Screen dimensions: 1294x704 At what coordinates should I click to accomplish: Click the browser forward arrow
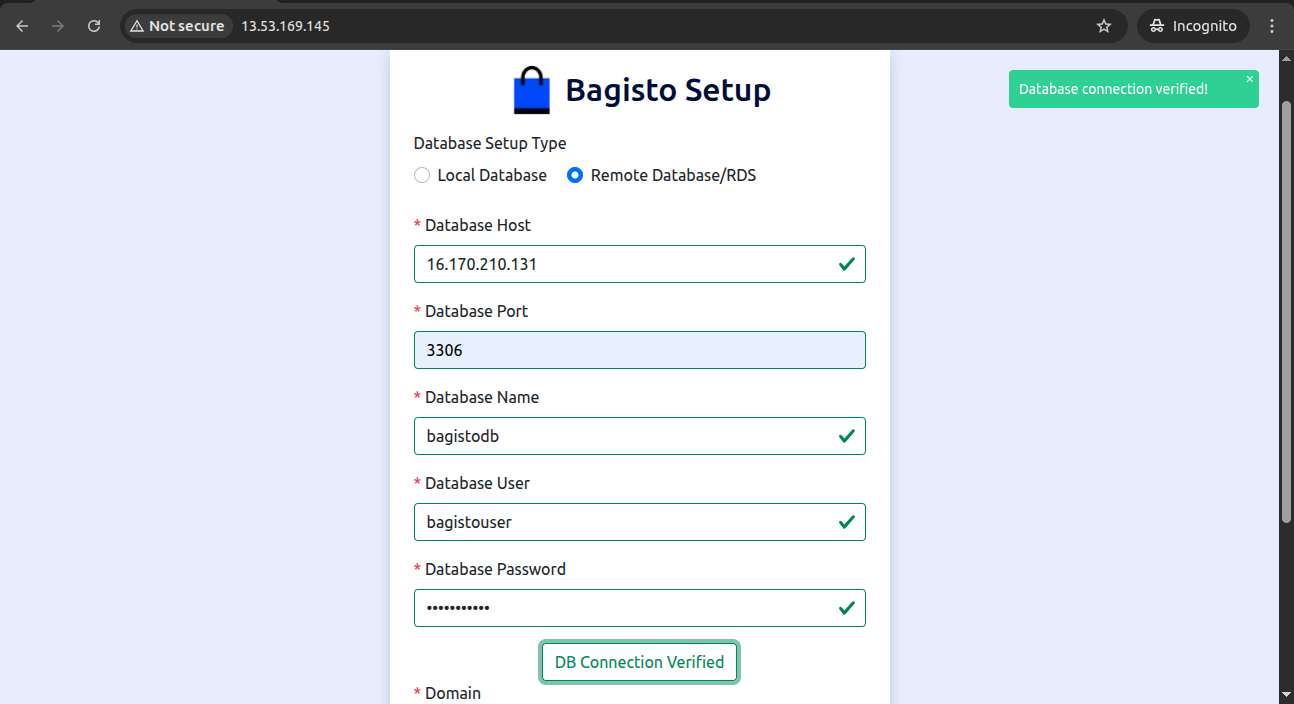(x=58, y=26)
